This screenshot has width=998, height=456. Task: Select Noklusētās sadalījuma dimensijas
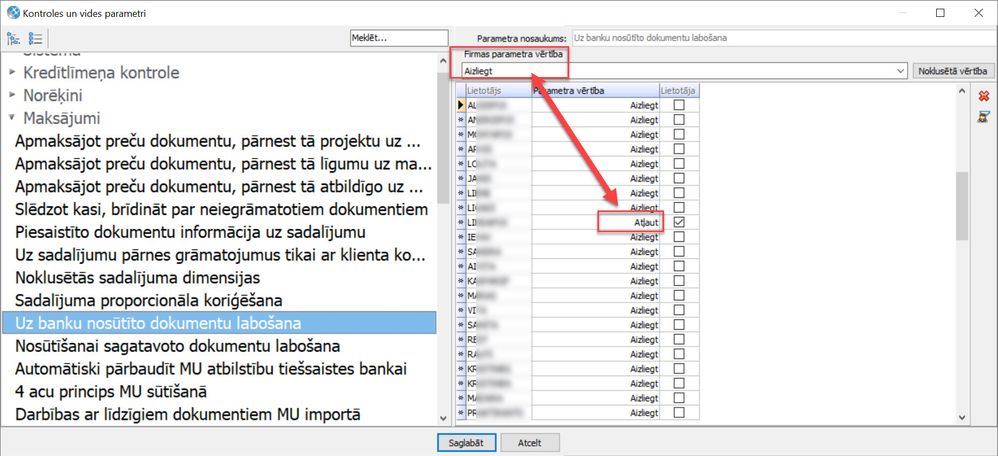point(137,278)
